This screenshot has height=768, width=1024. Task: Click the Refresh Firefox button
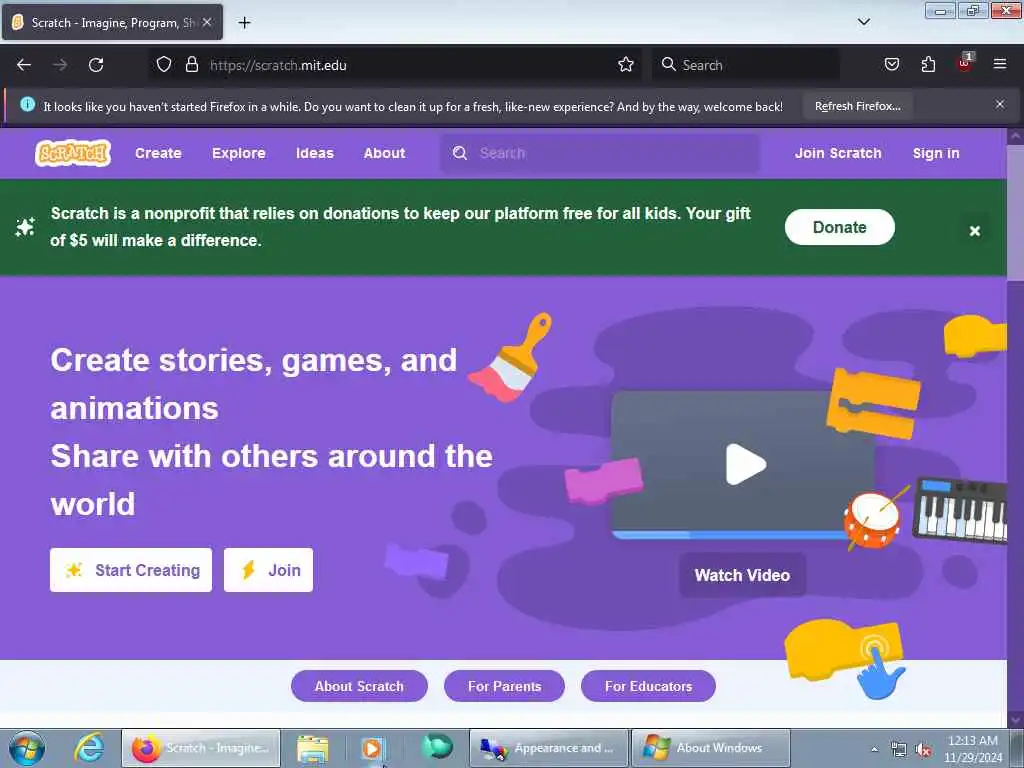(857, 106)
